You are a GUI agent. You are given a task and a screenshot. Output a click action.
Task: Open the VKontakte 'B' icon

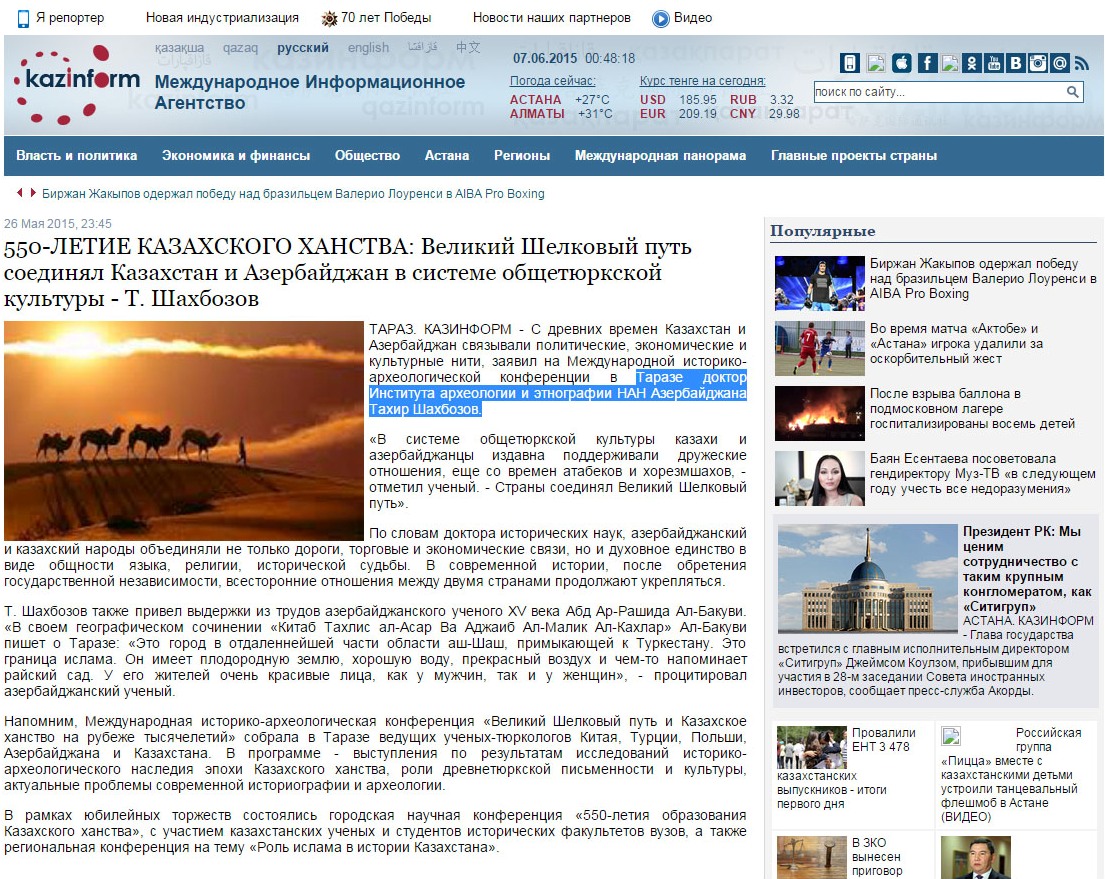[1016, 63]
